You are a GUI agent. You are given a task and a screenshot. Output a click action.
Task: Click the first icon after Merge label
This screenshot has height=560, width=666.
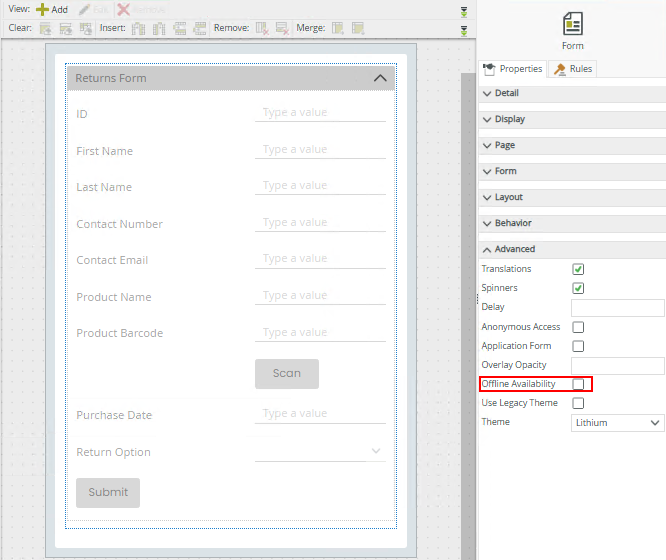point(338,28)
